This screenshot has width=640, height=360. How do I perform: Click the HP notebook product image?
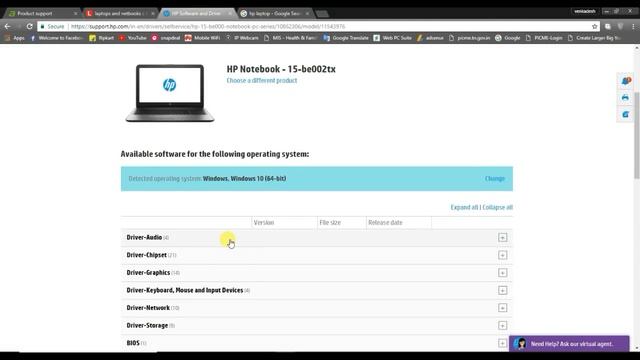click(170, 93)
